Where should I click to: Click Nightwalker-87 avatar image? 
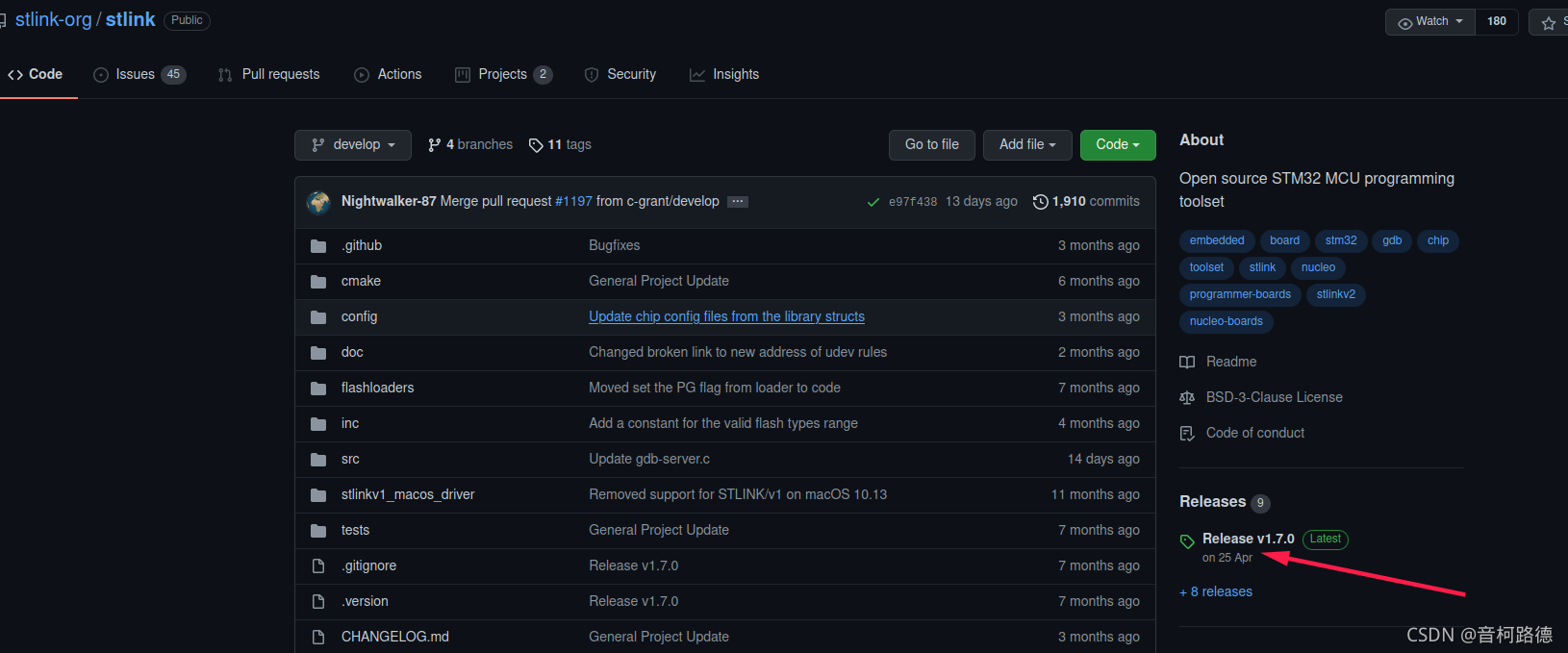click(x=318, y=202)
